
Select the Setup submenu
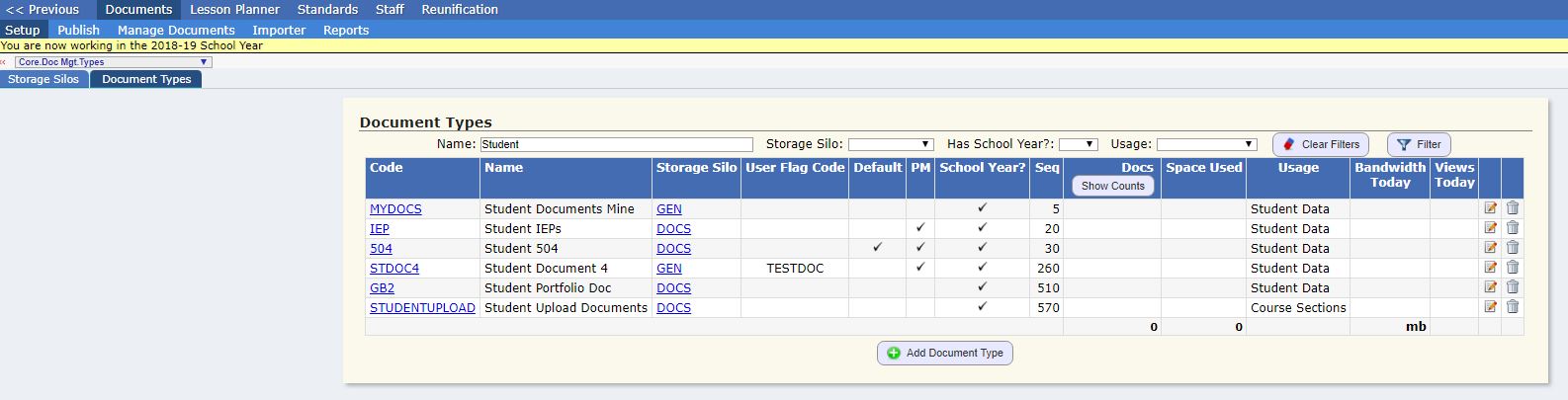tap(23, 30)
